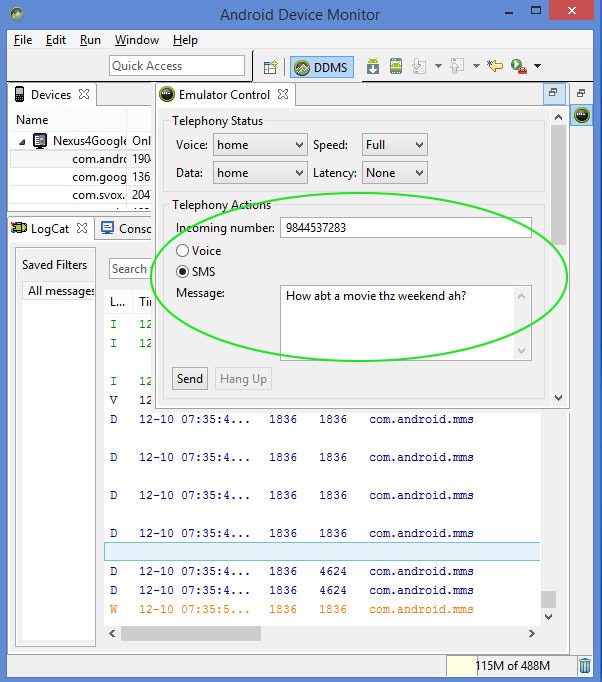Screen dimensions: 602x682
Task: Open the run icon dropdown arrow
Action: (538, 66)
